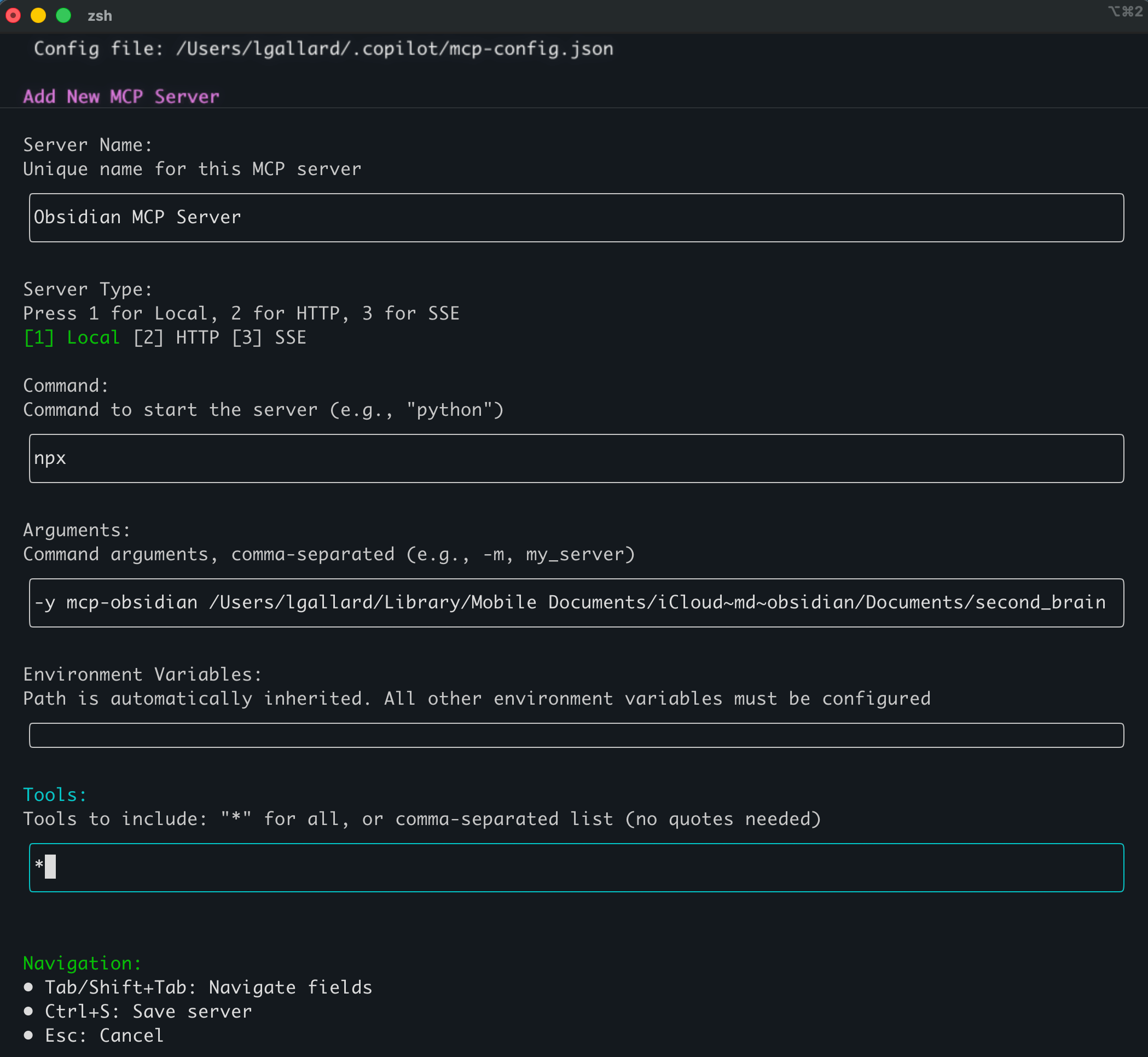Click the keyboard shortcut indicator at top right
The image size is (1148, 1057).
(1124, 12)
